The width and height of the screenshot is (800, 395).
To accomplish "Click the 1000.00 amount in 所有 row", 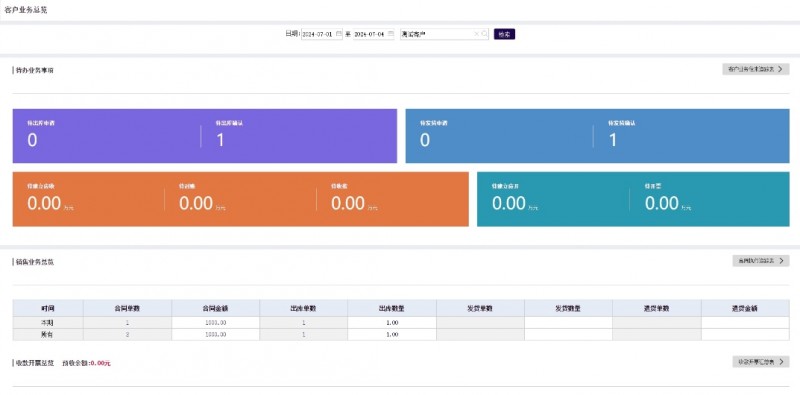I will coord(215,335).
